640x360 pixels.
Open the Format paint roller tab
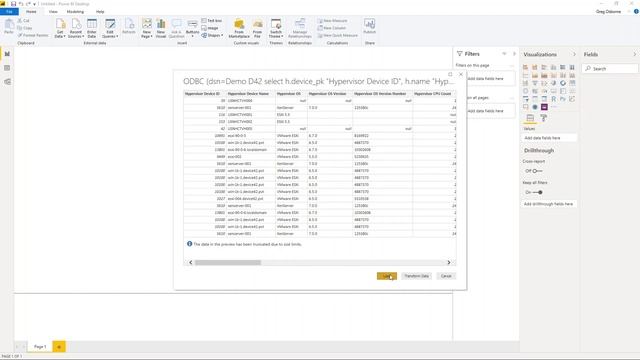pyautogui.click(x=544, y=118)
